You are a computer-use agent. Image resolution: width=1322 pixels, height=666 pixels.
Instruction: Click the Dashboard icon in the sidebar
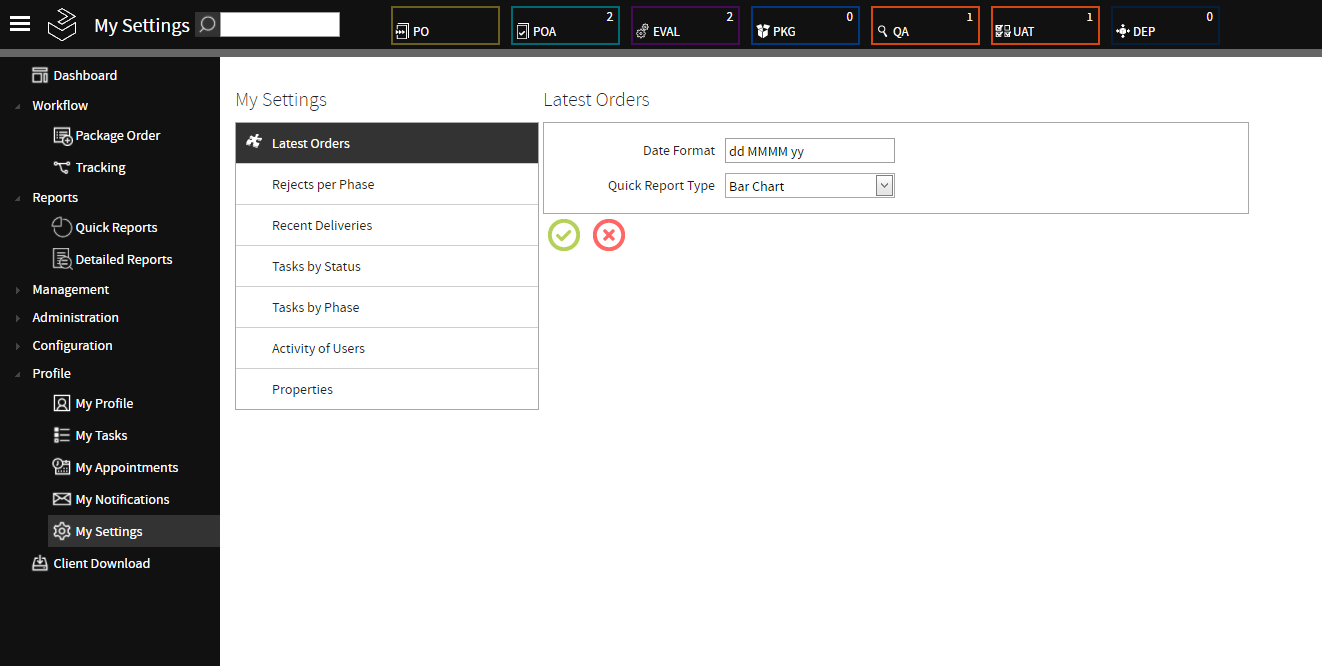[42, 74]
